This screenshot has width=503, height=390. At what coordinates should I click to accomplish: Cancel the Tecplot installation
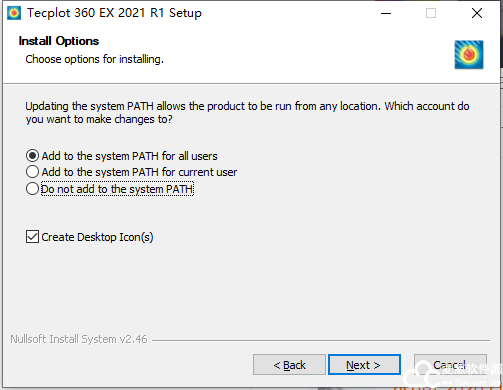450,365
